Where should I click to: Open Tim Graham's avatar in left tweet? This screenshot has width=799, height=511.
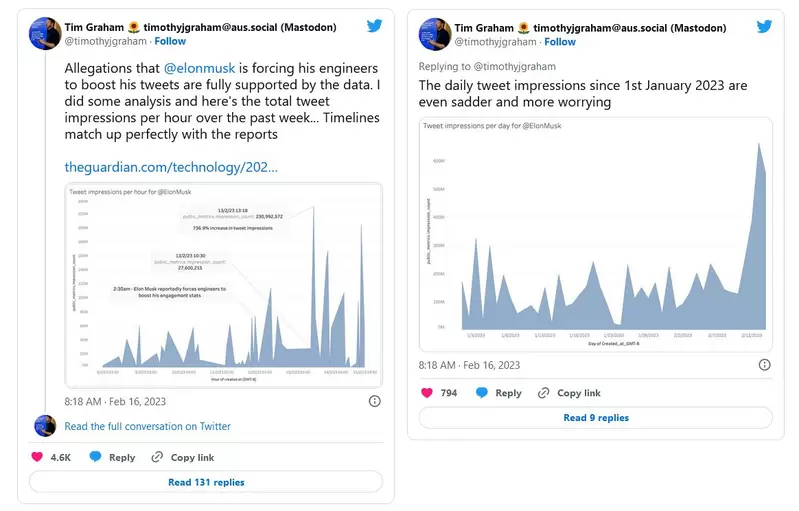[45, 33]
